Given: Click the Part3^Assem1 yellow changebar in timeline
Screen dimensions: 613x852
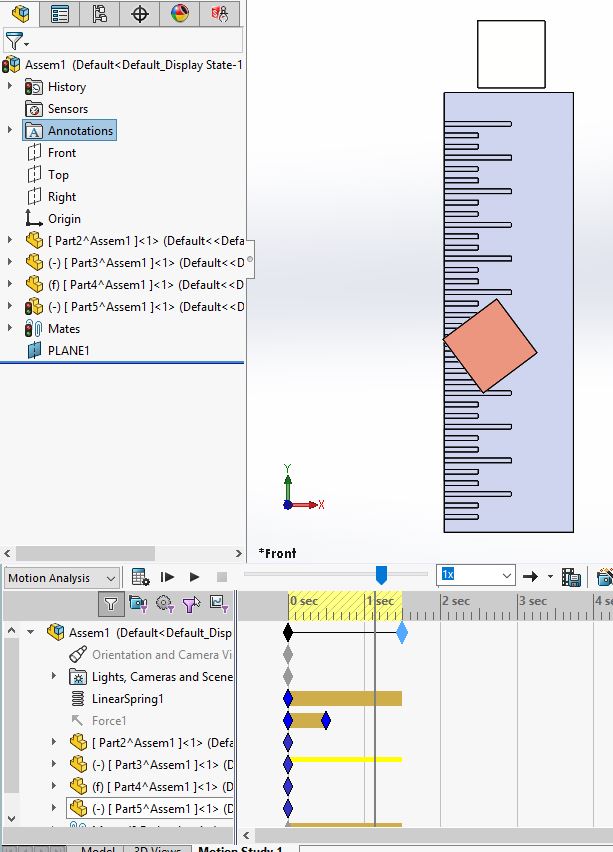Looking at the screenshot, I should click(x=346, y=759).
